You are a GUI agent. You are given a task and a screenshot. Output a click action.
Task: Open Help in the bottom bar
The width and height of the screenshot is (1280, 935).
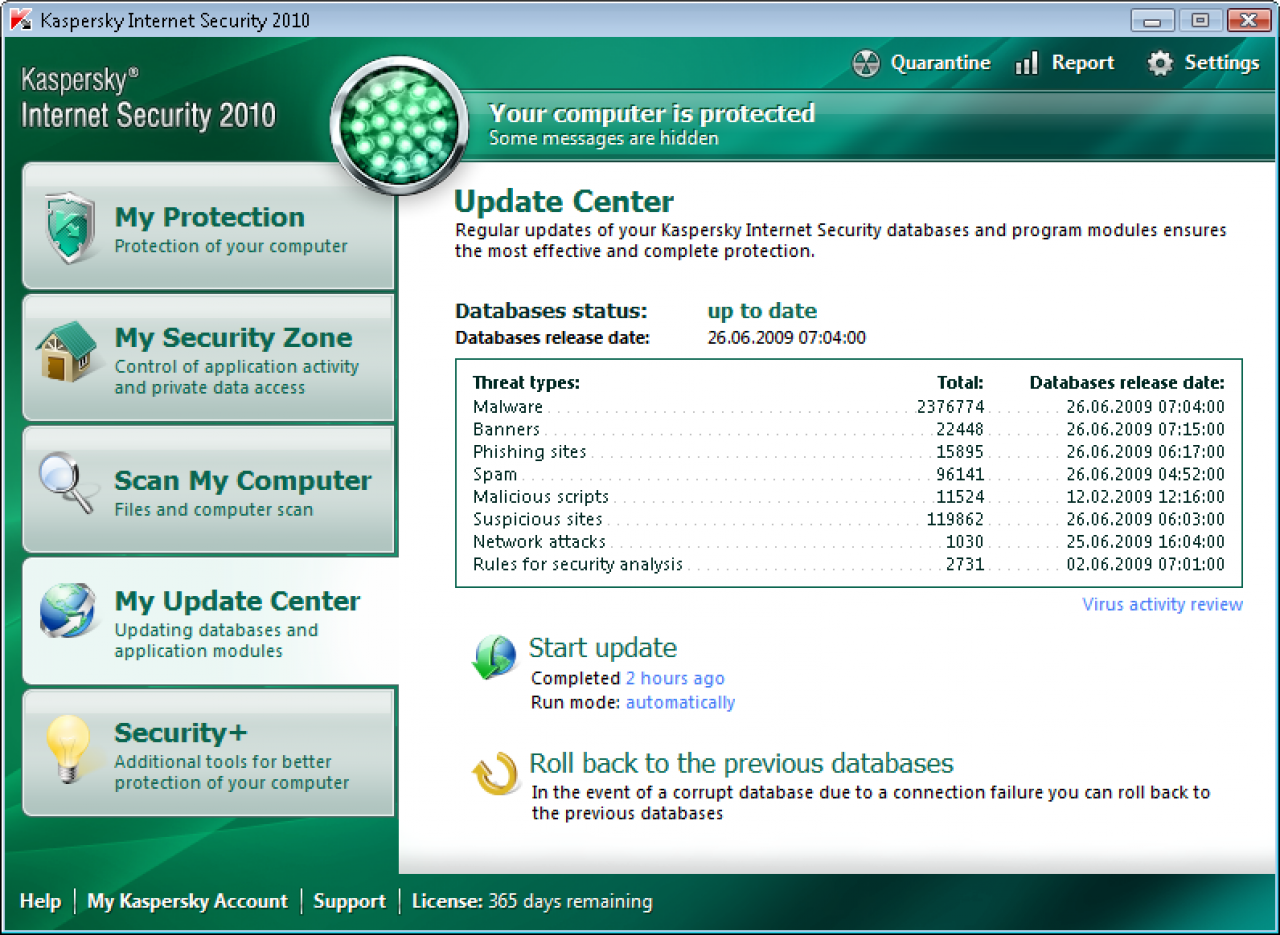pos(40,901)
